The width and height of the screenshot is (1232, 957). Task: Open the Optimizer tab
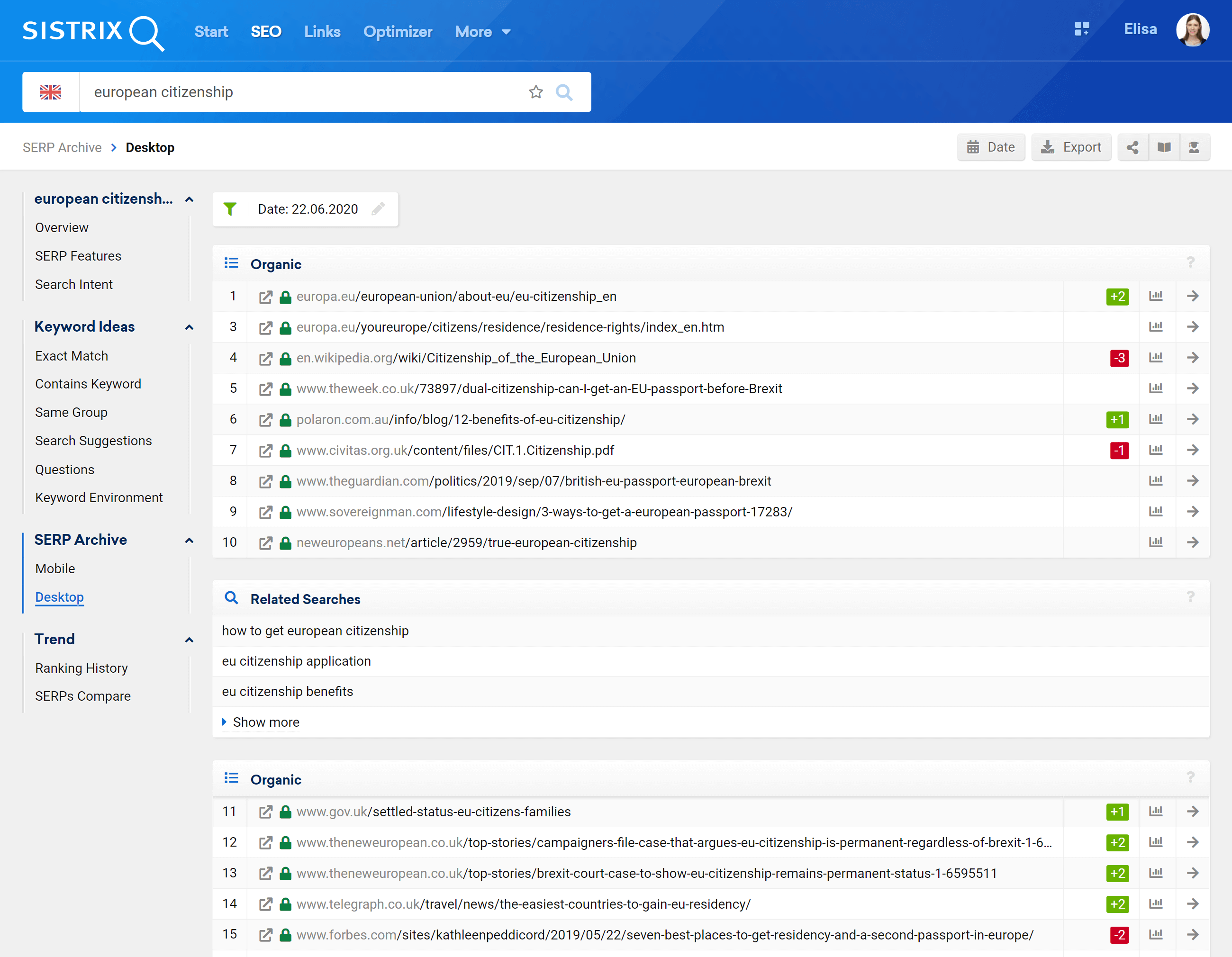point(398,32)
